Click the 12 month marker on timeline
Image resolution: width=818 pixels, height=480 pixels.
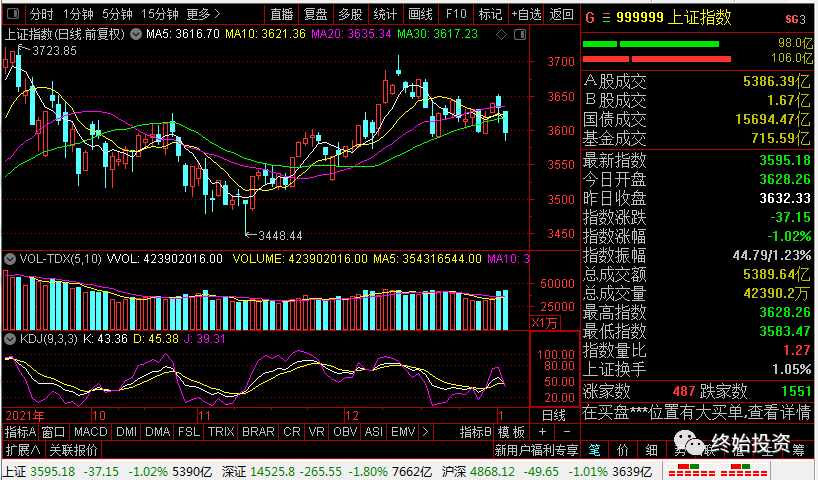352,416
